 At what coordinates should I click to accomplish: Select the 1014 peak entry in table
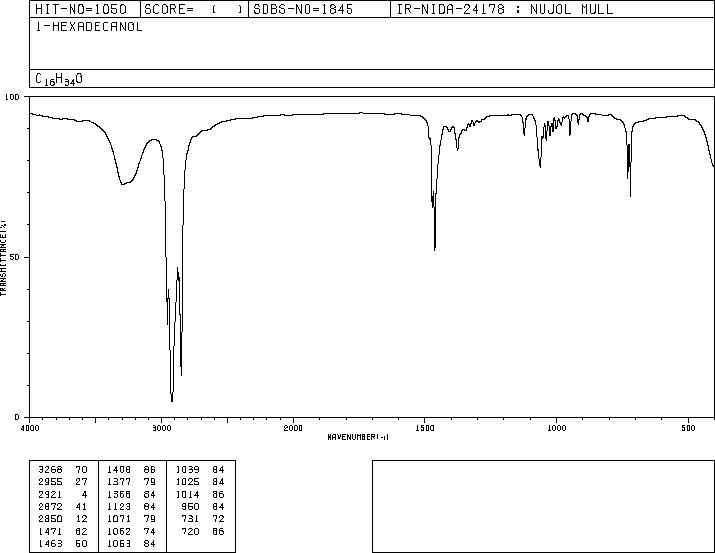(200, 495)
